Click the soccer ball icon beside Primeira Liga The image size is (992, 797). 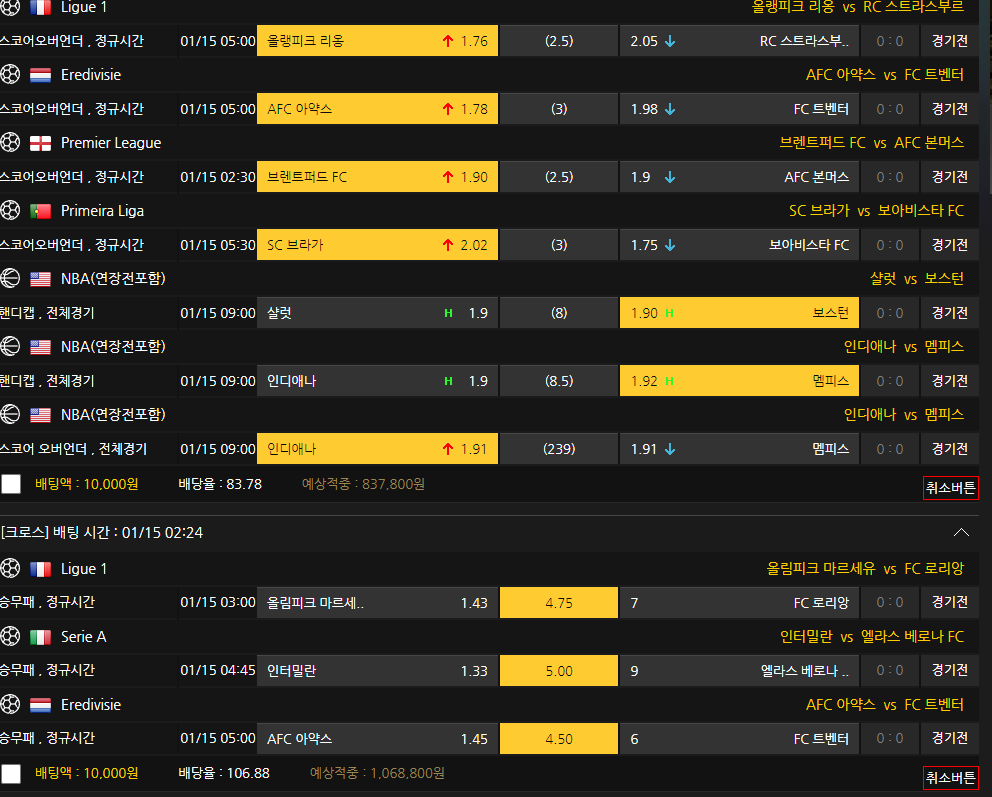(x=10, y=211)
